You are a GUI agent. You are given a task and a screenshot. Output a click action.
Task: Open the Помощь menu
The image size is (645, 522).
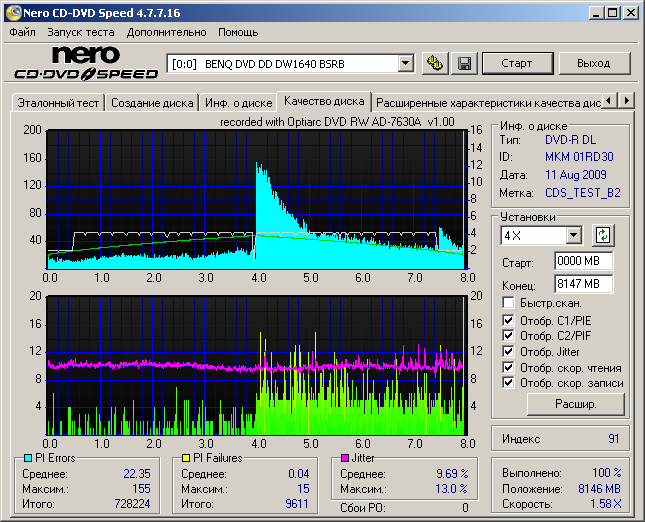coord(238,32)
